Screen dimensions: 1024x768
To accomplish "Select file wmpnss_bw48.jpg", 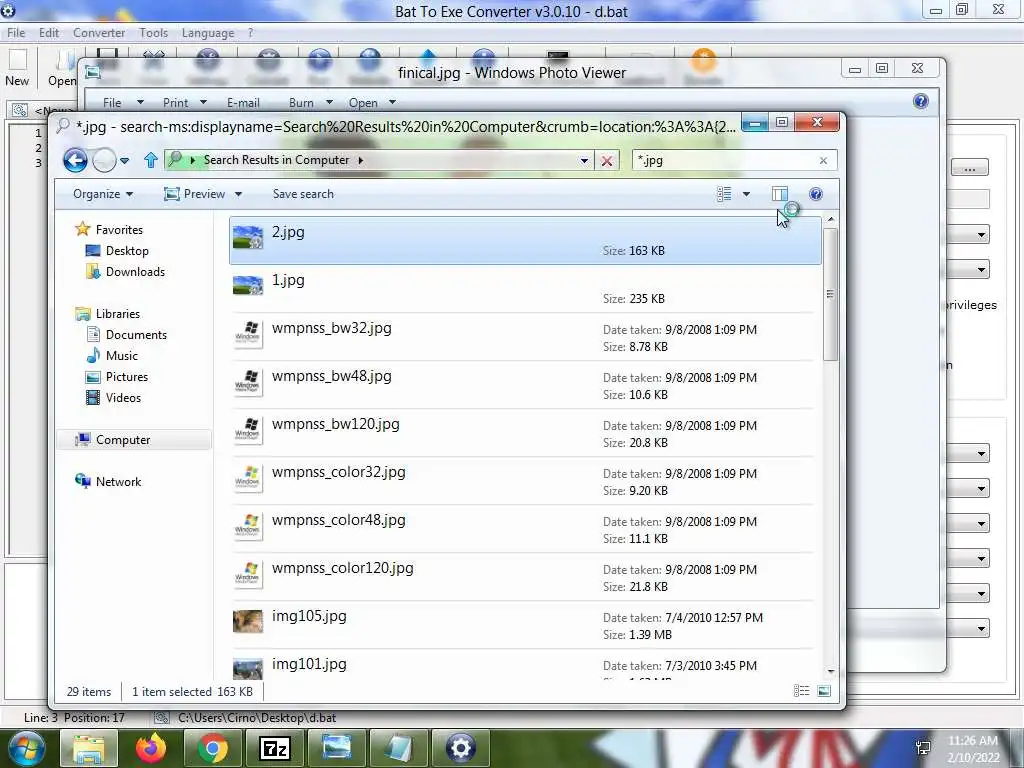I will [x=524, y=385].
